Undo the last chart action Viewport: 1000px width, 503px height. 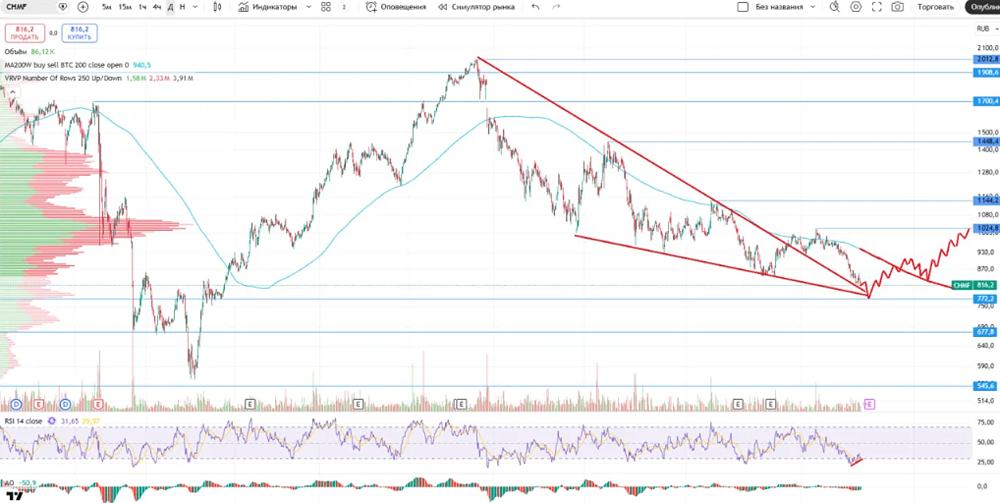(535, 7)
